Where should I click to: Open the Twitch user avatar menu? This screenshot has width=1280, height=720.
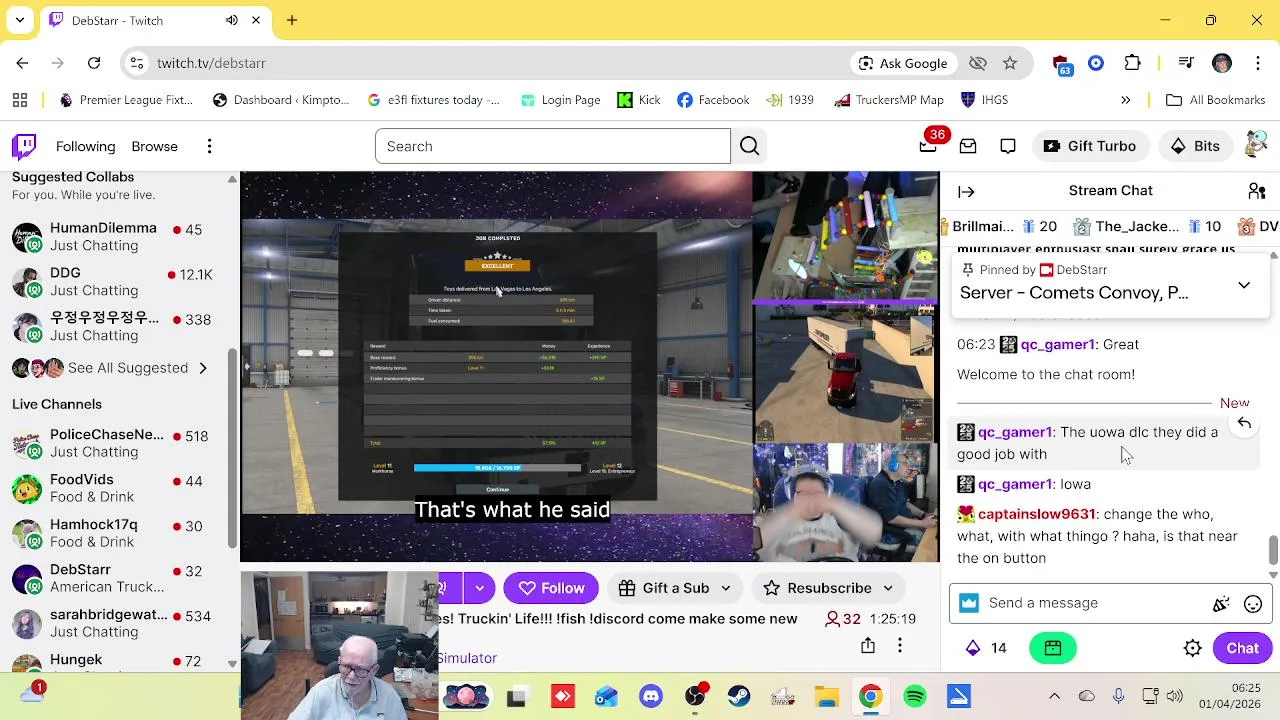[1256, 146]
